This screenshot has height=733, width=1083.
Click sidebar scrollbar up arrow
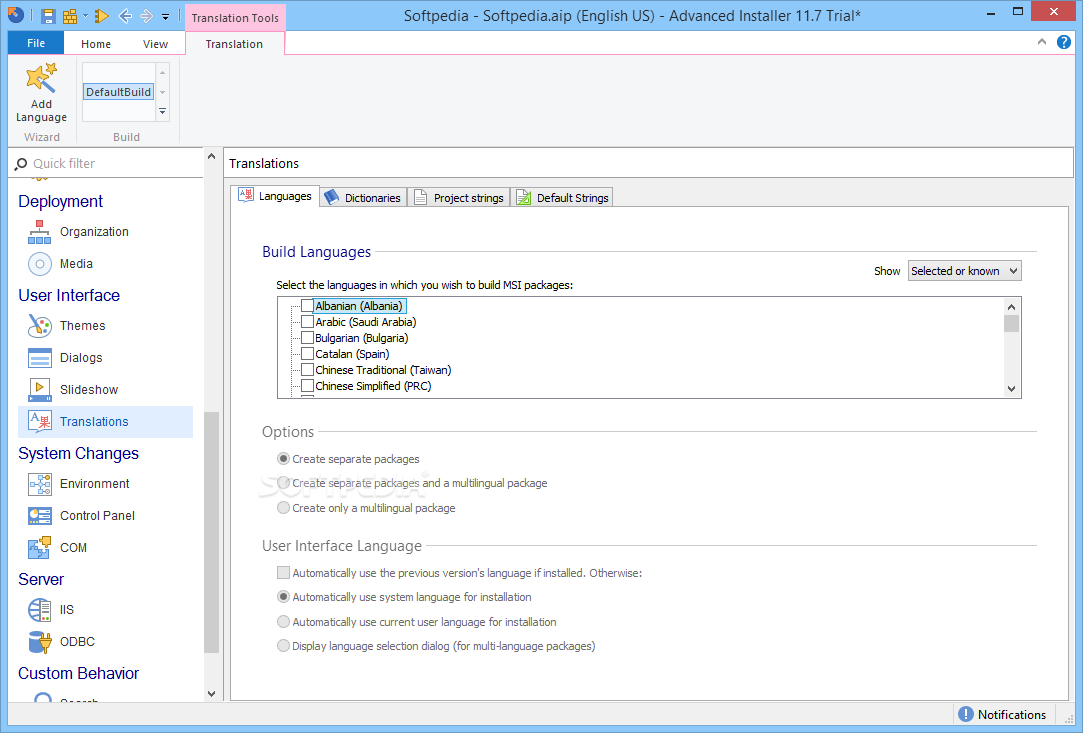(211, 157)
